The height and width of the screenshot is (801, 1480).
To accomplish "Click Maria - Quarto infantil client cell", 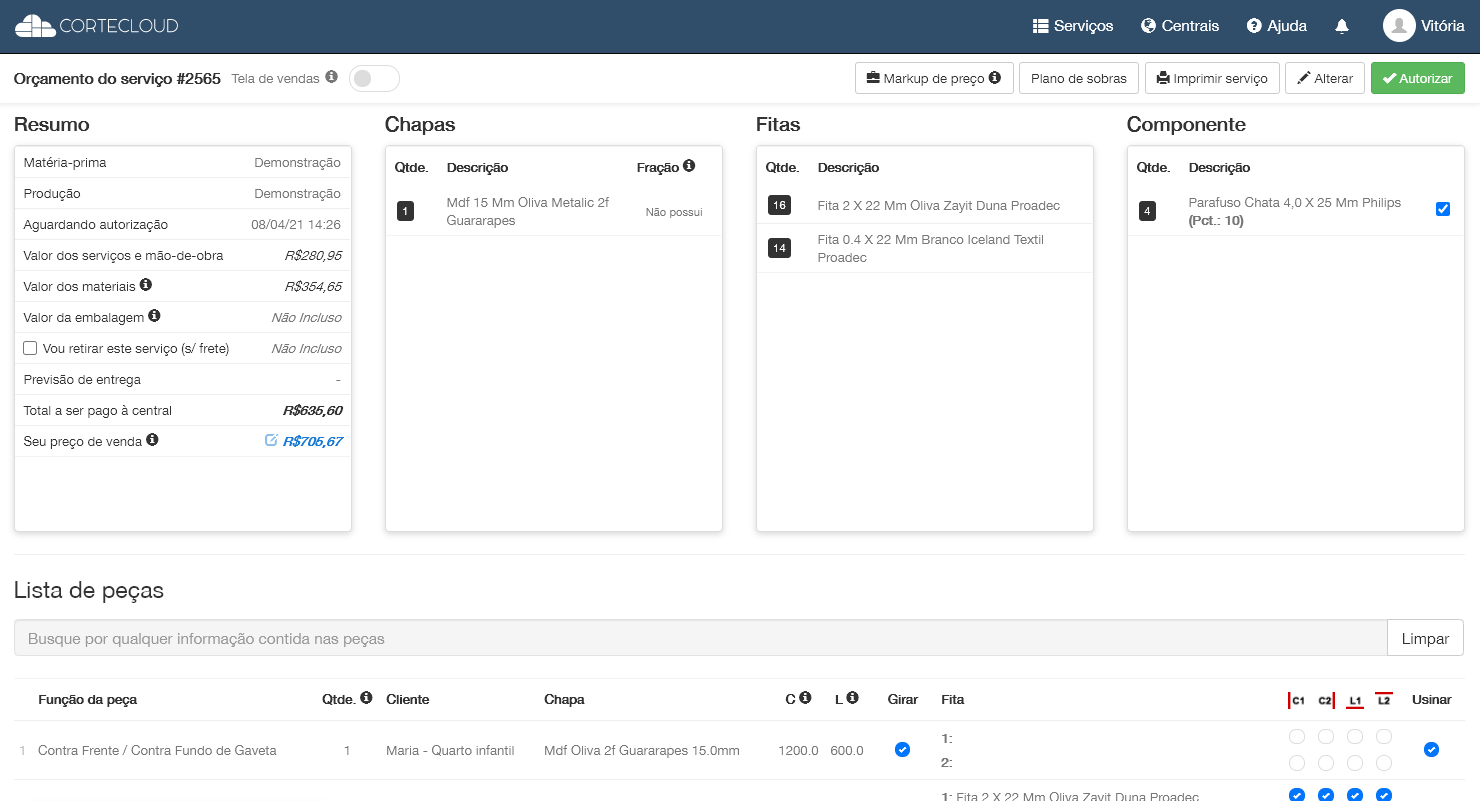I will coord(450,750).
